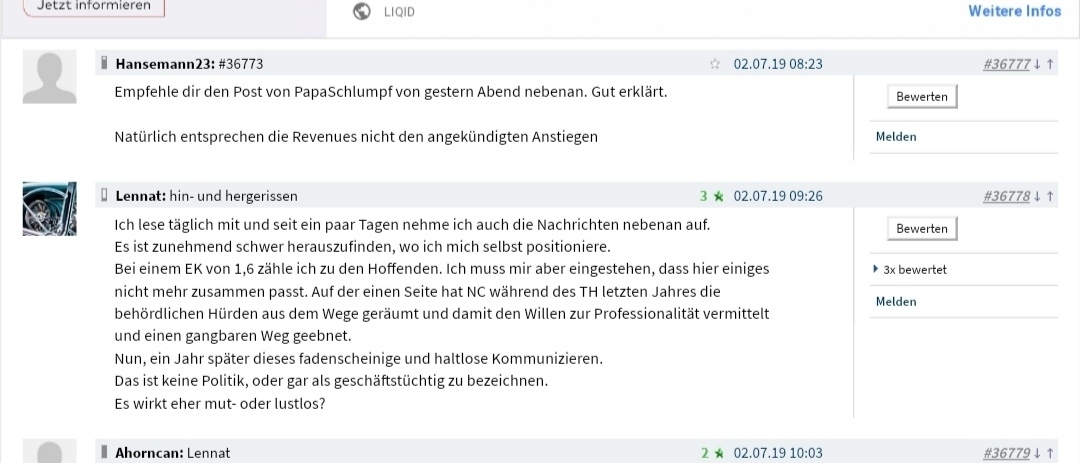The height and width of the screenshot is (463, 1080).
Task: Click the status icon before Hansemann23
Action: click(x=104, y=63)
